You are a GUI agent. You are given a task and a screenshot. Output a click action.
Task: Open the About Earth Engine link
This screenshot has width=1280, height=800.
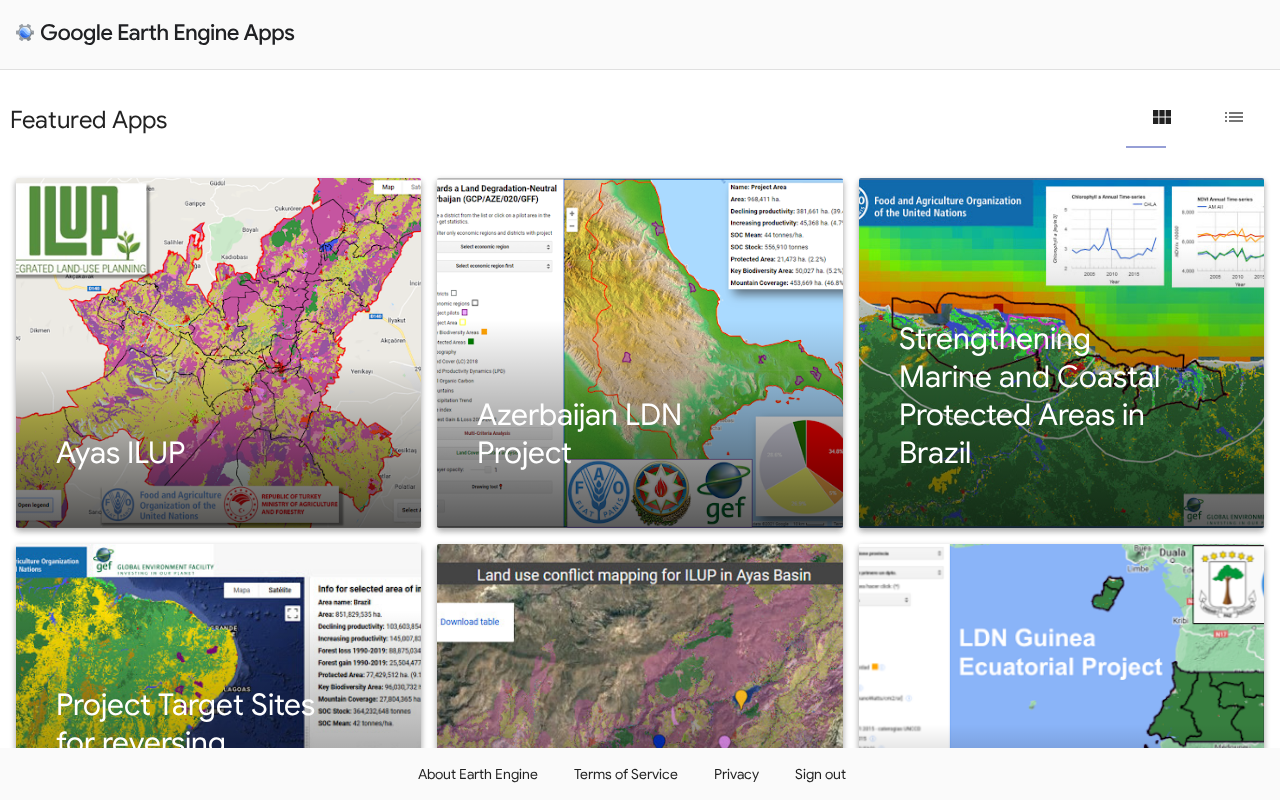pyautogui.click(x=477, y=774)
